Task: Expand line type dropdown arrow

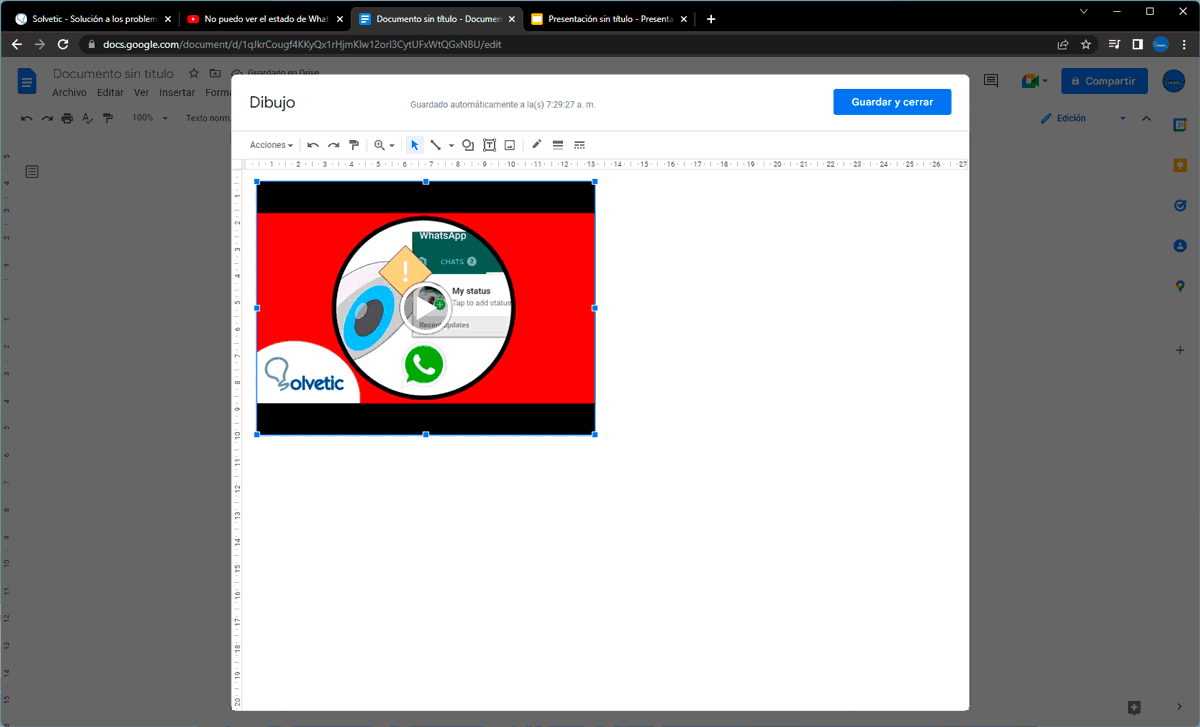Action: (x=451, y=145)
